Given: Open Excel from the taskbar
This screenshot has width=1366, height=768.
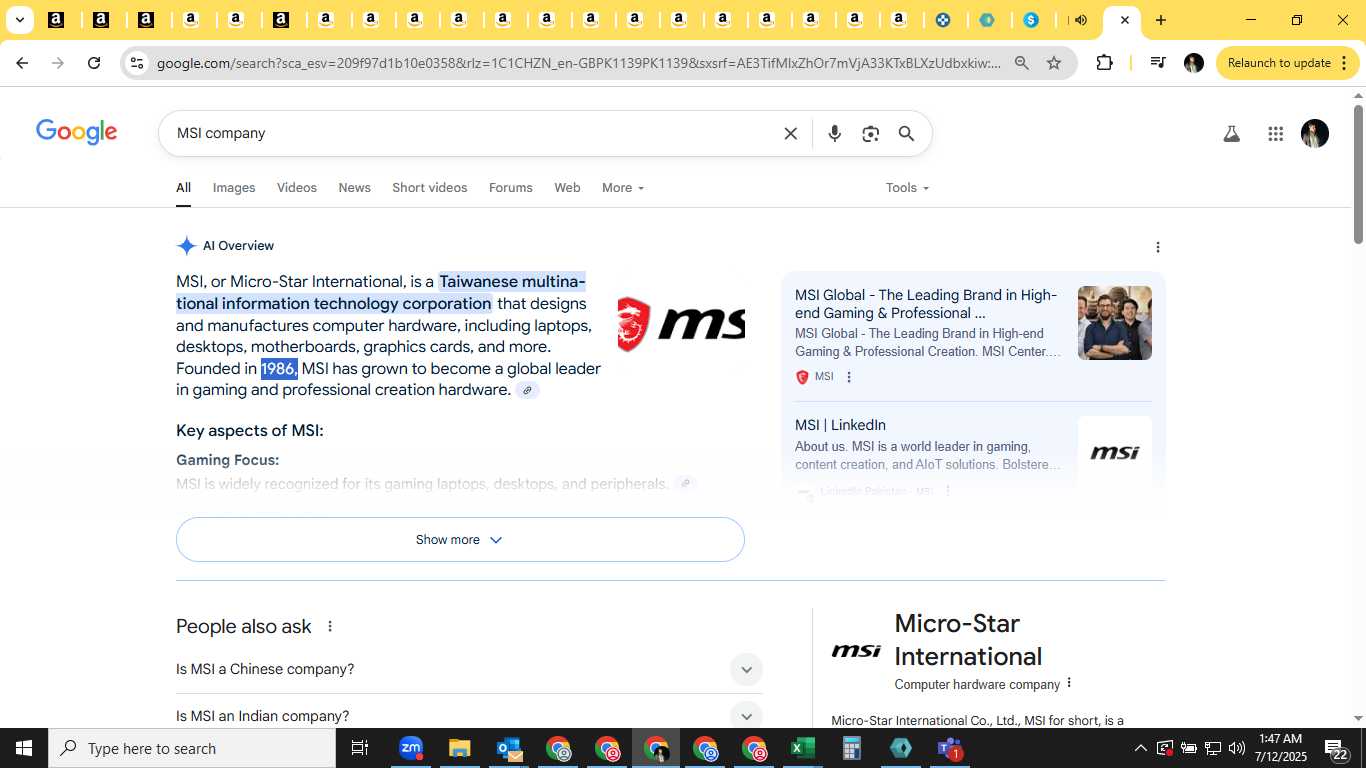Looking at the screenshot, I should pos(802,748).
